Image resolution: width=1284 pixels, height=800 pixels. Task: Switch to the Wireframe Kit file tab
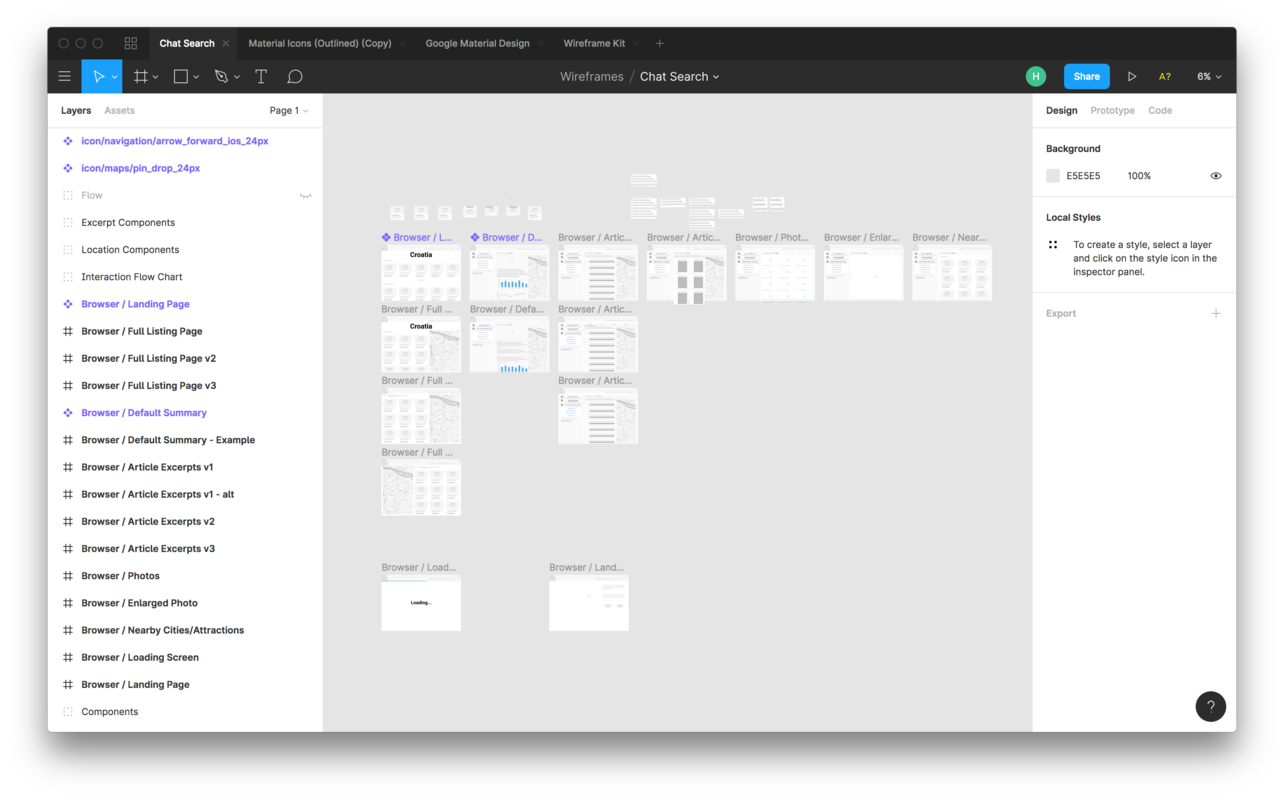tap(594, 43)
